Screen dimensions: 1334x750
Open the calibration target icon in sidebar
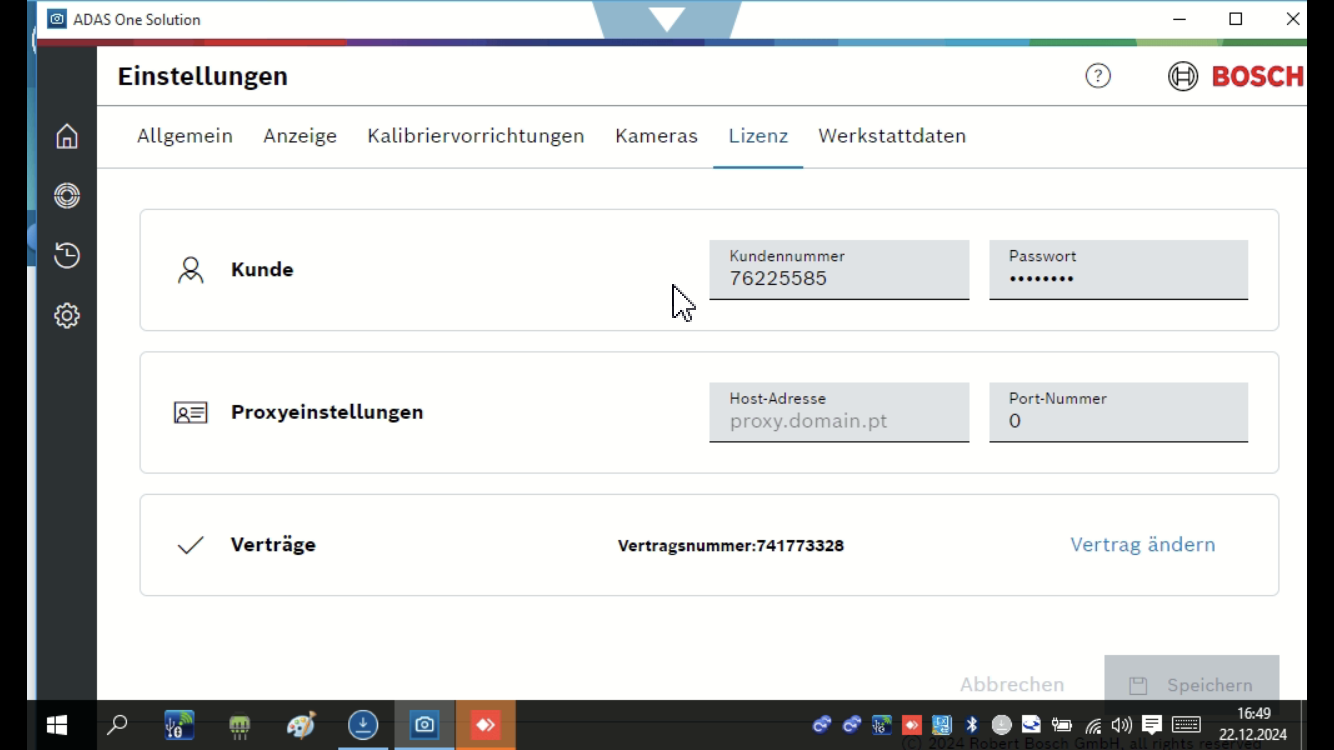[x=67, y=196]
